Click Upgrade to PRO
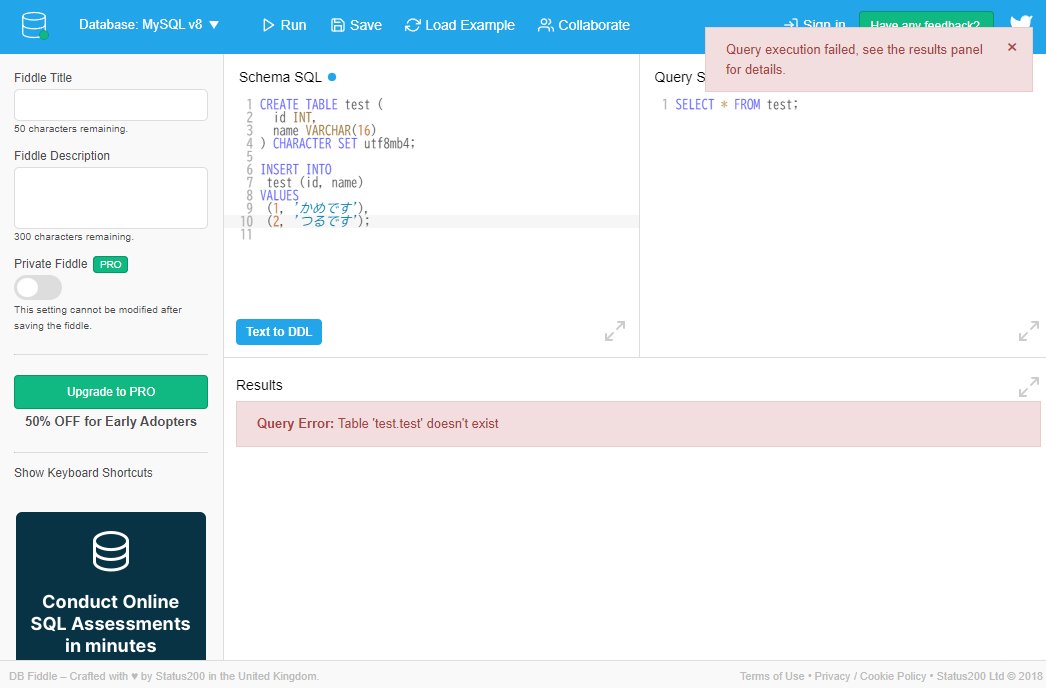The width and height of the screenshot is (1046, 688). tap(111, 392)
